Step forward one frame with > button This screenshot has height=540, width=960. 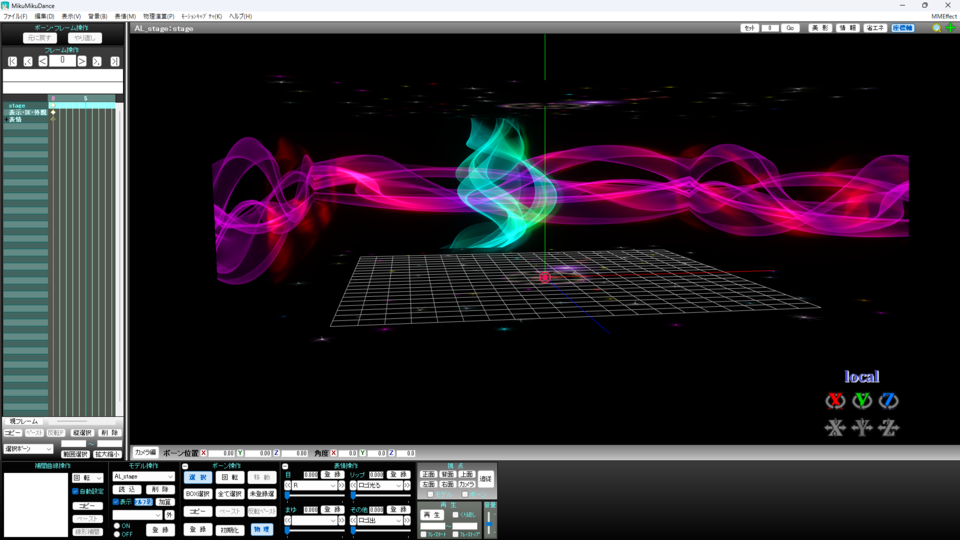pos(82,61)
